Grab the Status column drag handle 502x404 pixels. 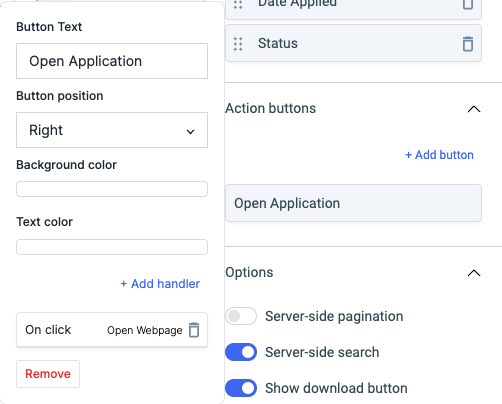click(238, 44)
